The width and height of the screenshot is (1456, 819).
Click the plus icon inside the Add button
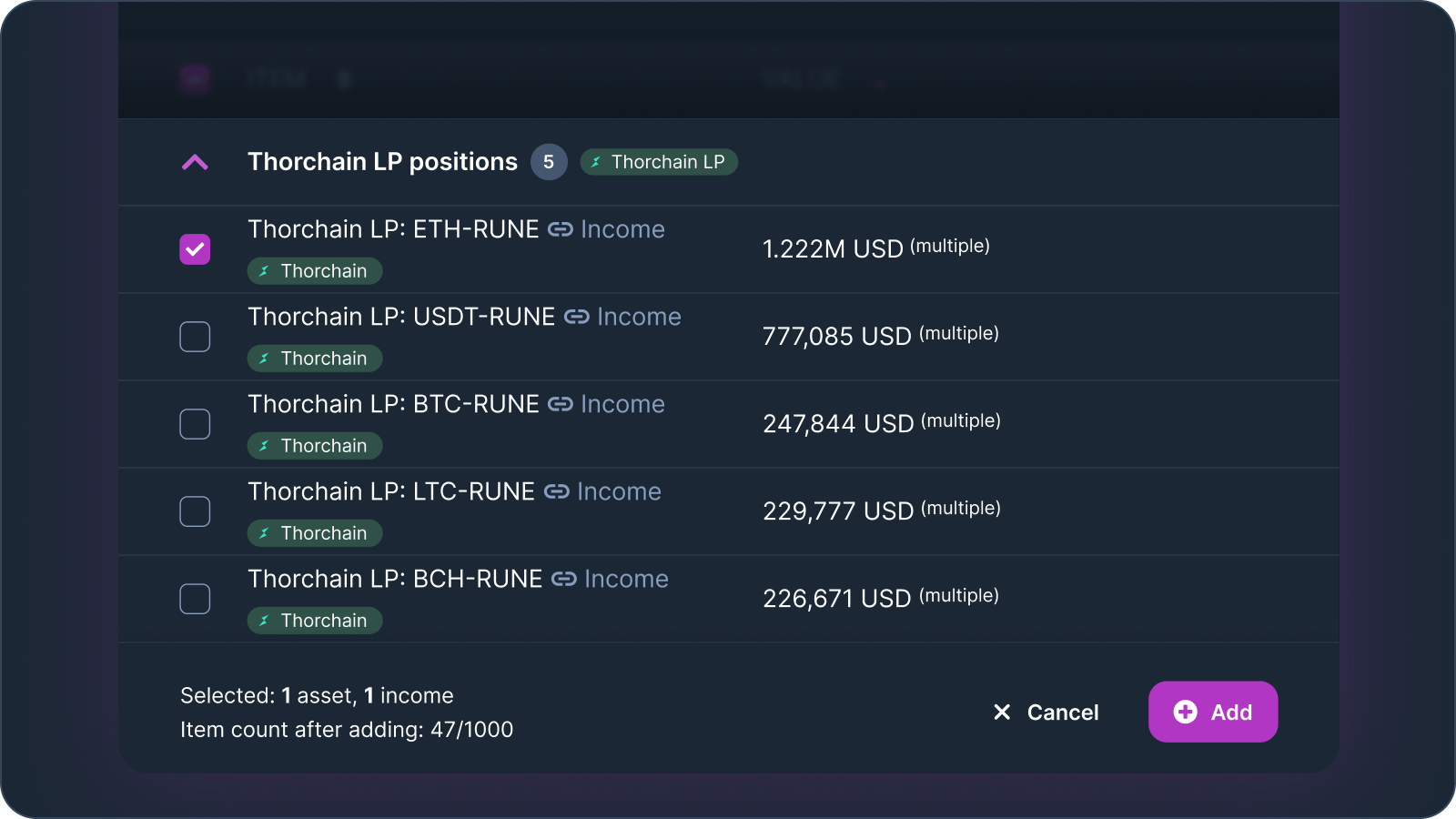(x=1184, y=712)
